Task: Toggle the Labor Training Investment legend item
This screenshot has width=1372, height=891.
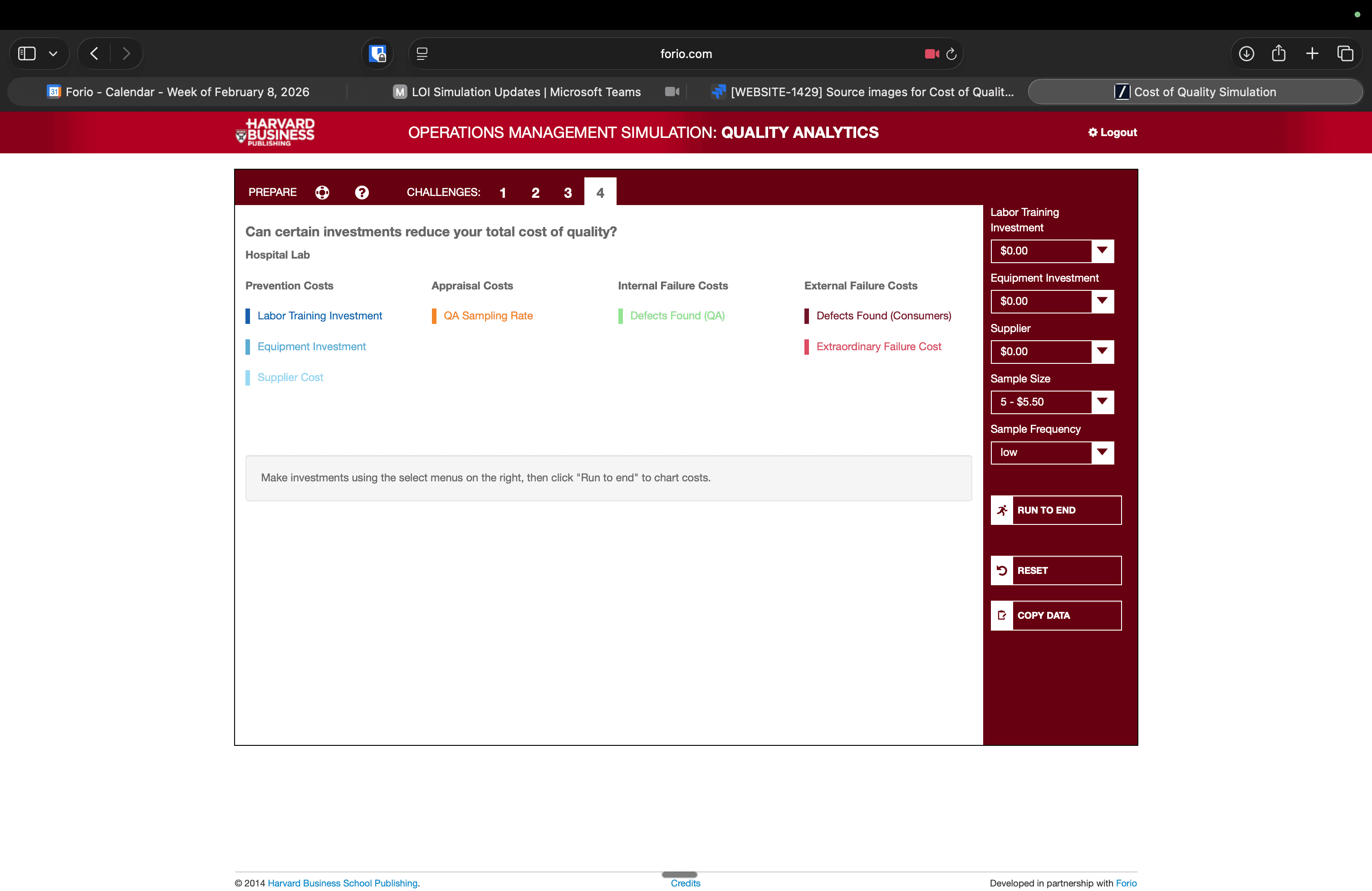Action: click(319, 315)
